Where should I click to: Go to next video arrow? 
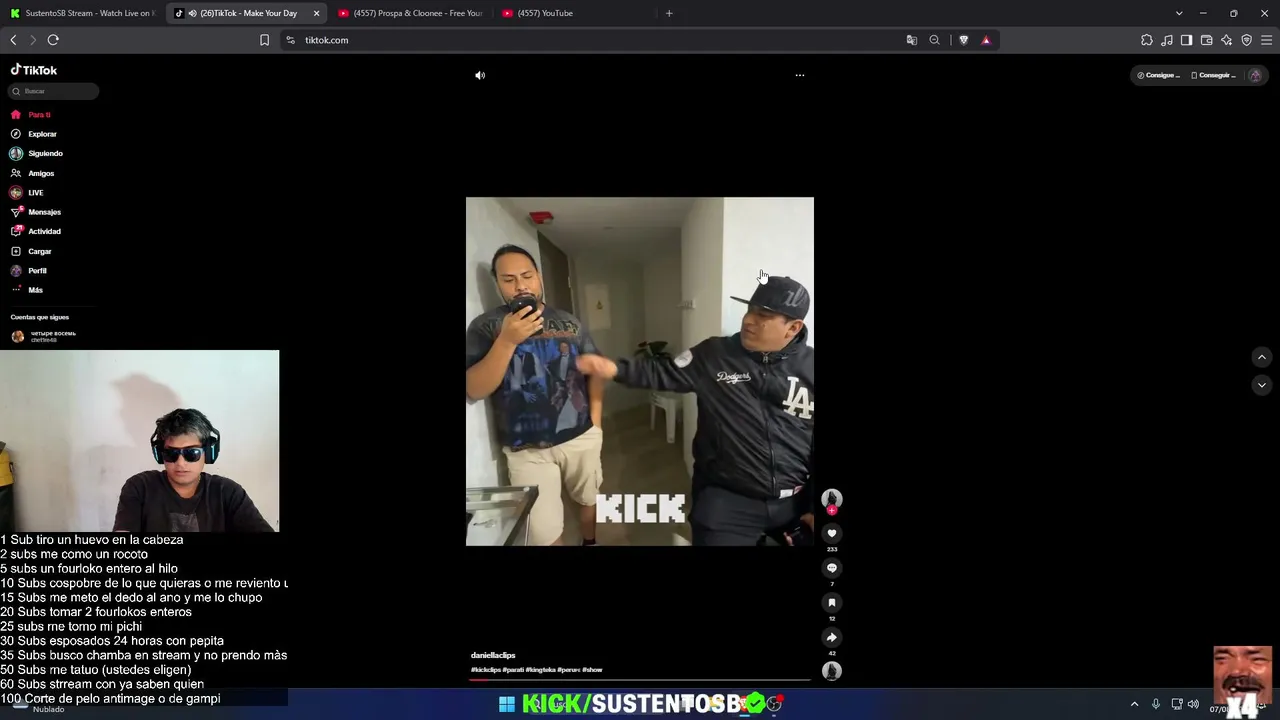point(1262,385)
